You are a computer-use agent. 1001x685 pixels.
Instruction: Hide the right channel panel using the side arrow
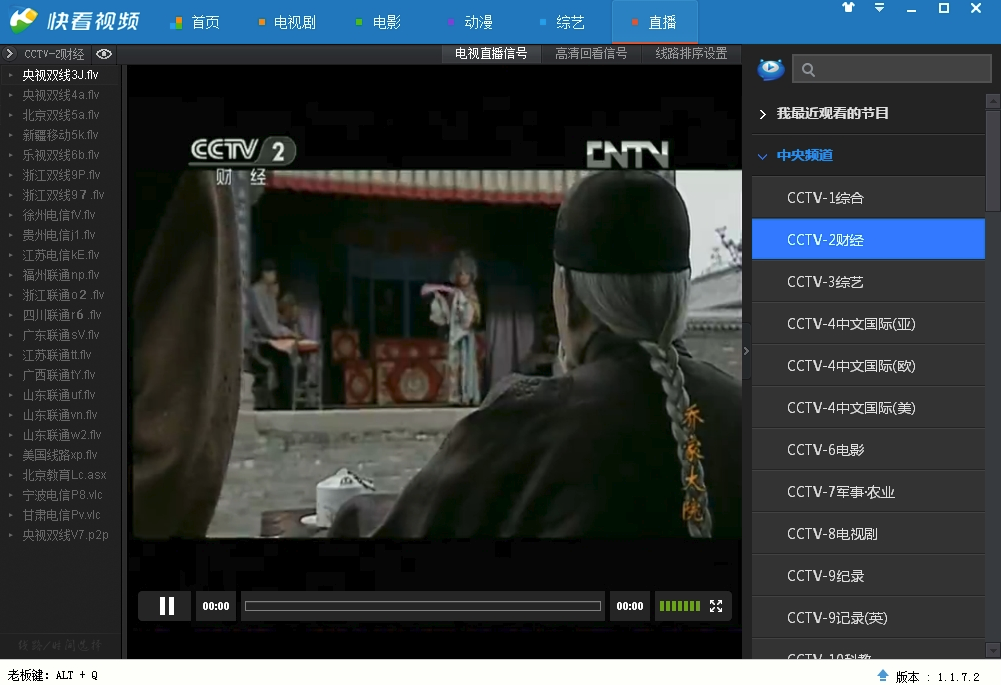[747, 351]
